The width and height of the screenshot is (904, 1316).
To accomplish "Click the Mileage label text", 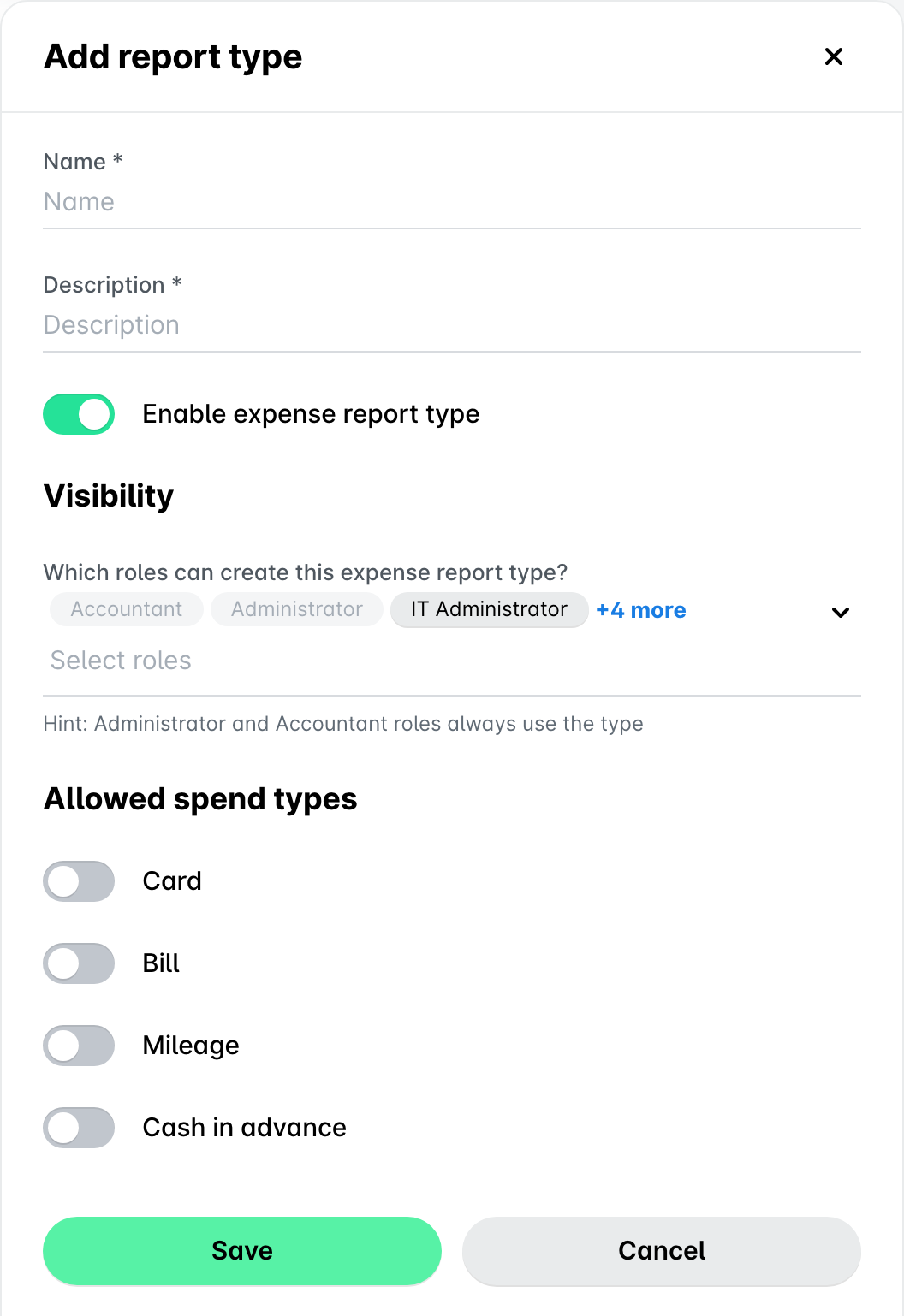I will (x=191, y=1046).
